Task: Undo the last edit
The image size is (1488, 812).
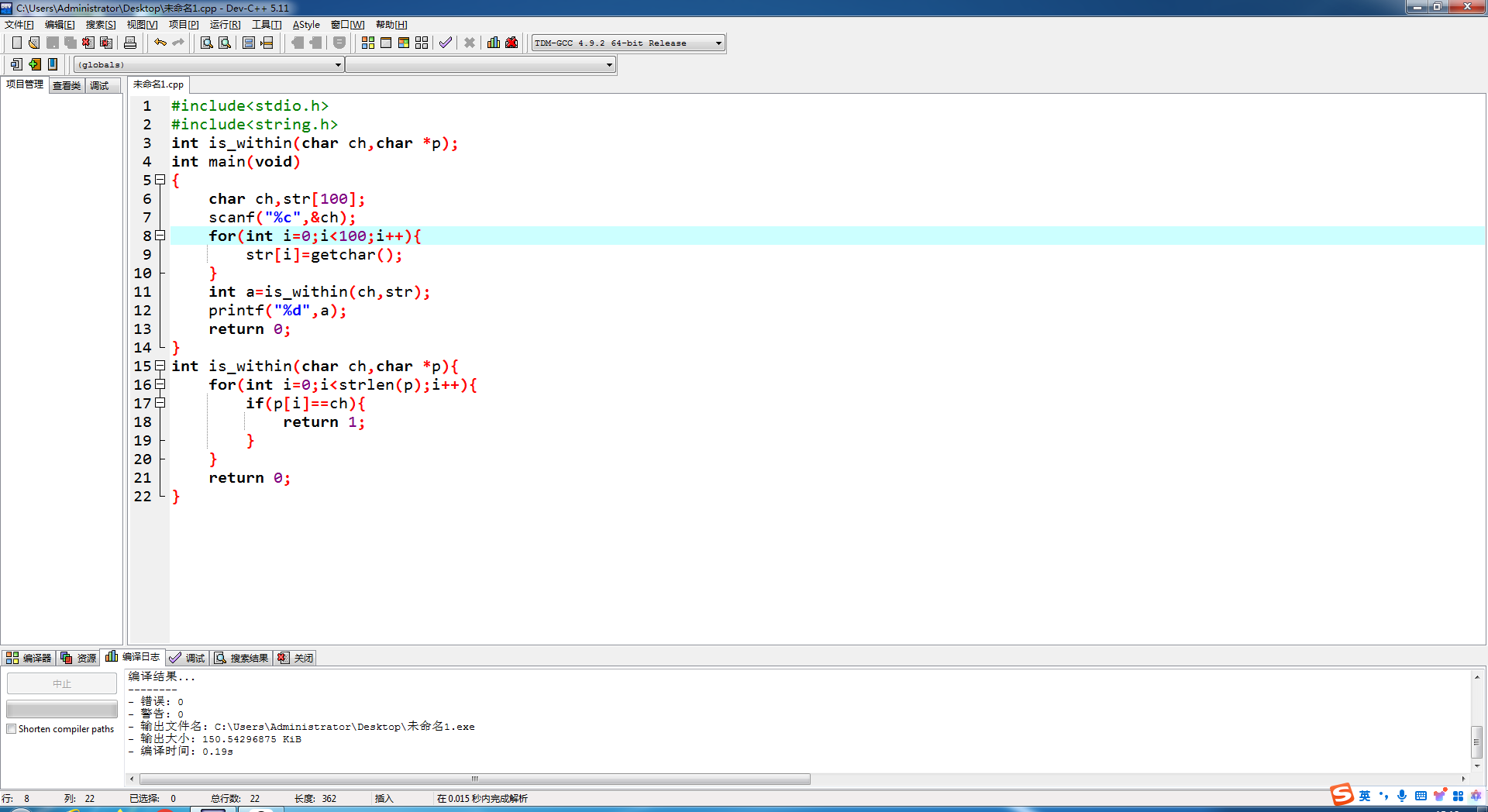Action: (x=160, y=43)
